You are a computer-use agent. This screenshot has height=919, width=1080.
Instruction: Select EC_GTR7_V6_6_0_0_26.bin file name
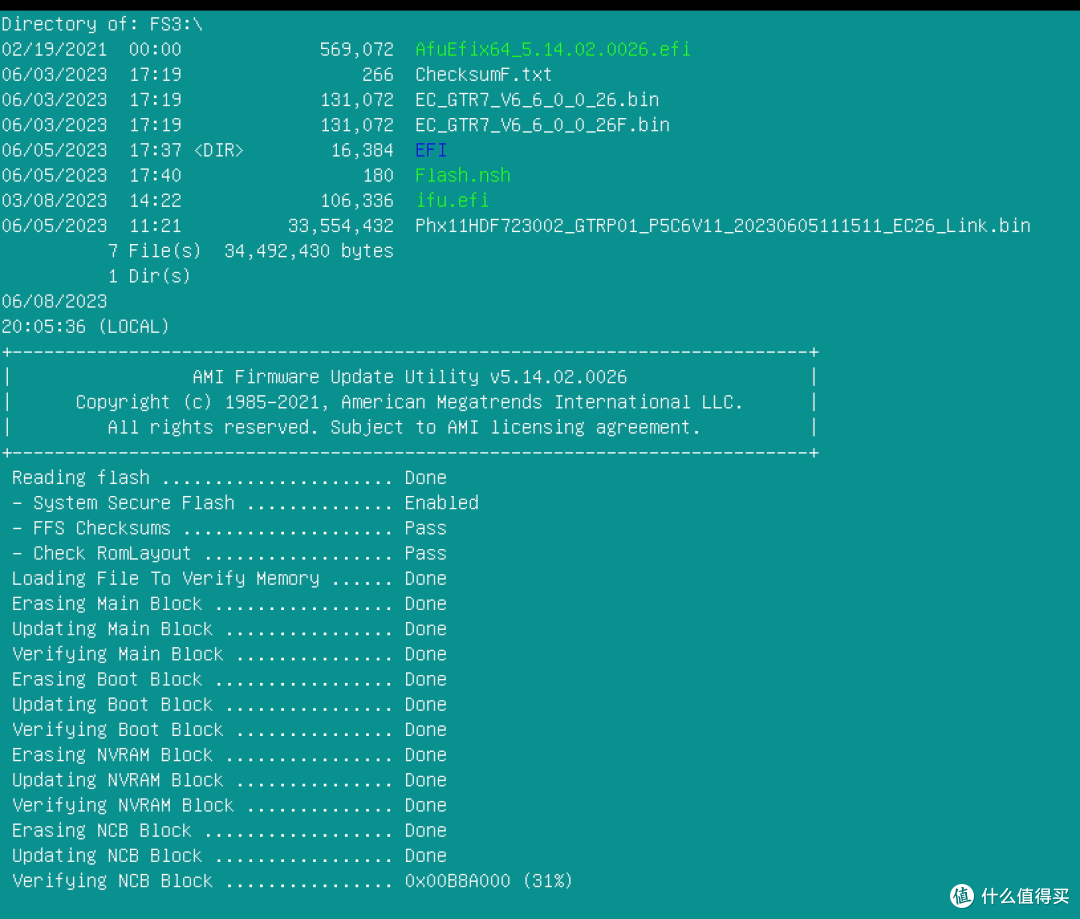[x=537, y=100]
